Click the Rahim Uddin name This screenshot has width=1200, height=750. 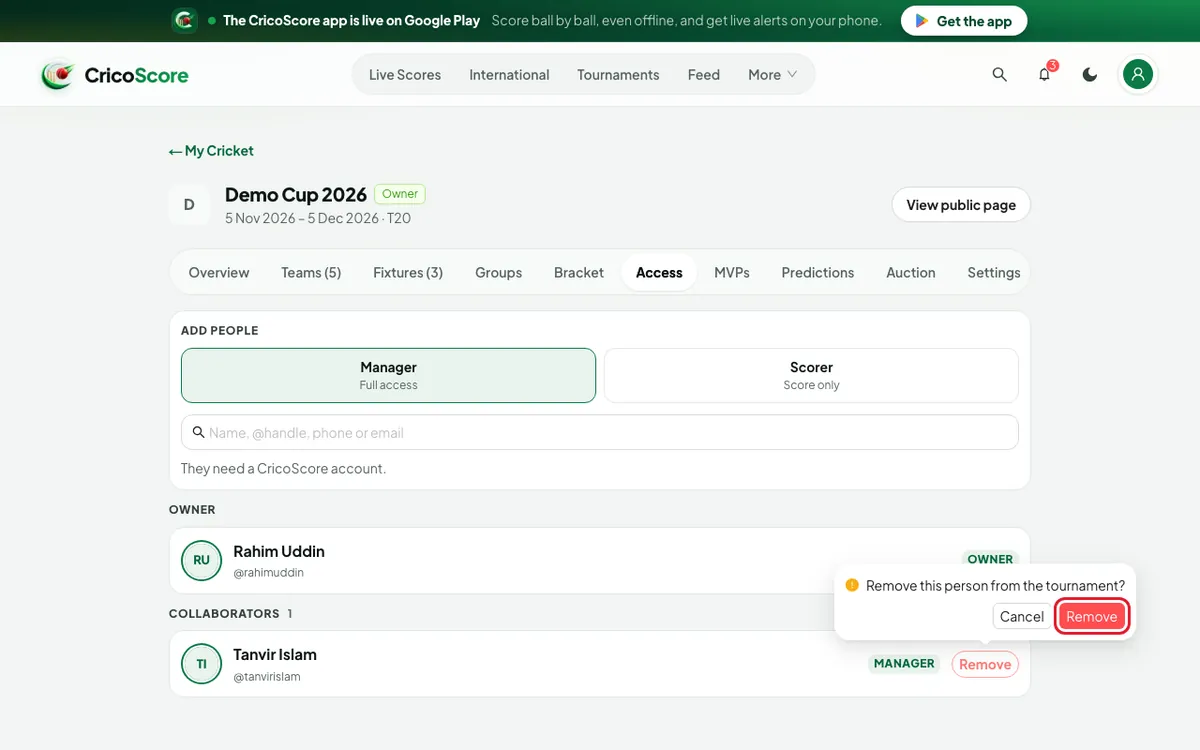[x=279, y=551]
